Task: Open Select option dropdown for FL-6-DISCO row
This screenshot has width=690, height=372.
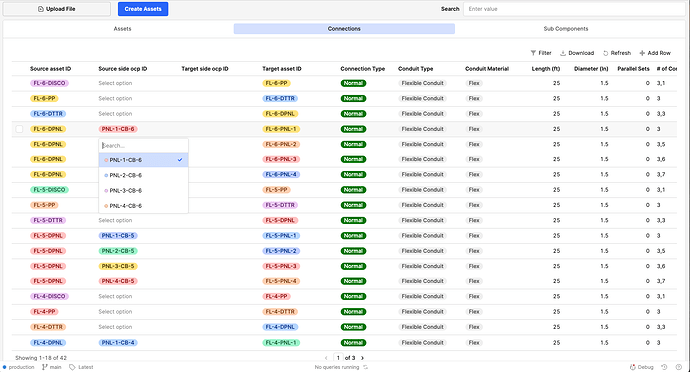Action: pos(115,83)
